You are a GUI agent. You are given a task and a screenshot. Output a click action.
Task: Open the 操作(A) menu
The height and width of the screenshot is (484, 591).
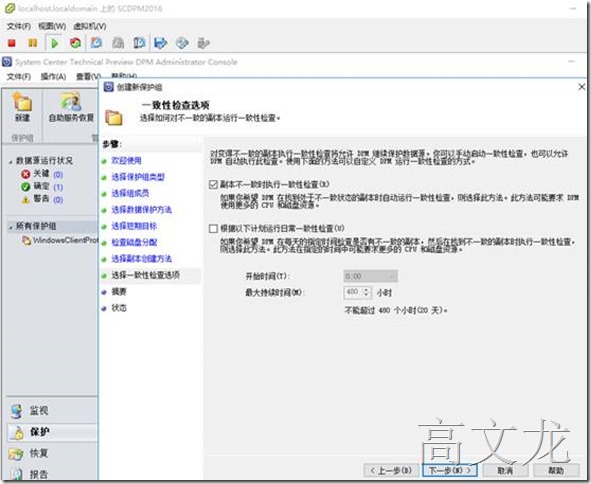53,77
